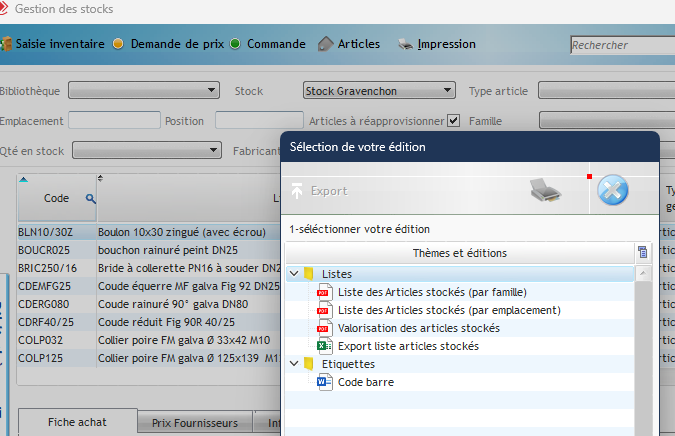Screen dimensions: 675x436
Task: Select the COLP125 article code
Action: [40, 359]
